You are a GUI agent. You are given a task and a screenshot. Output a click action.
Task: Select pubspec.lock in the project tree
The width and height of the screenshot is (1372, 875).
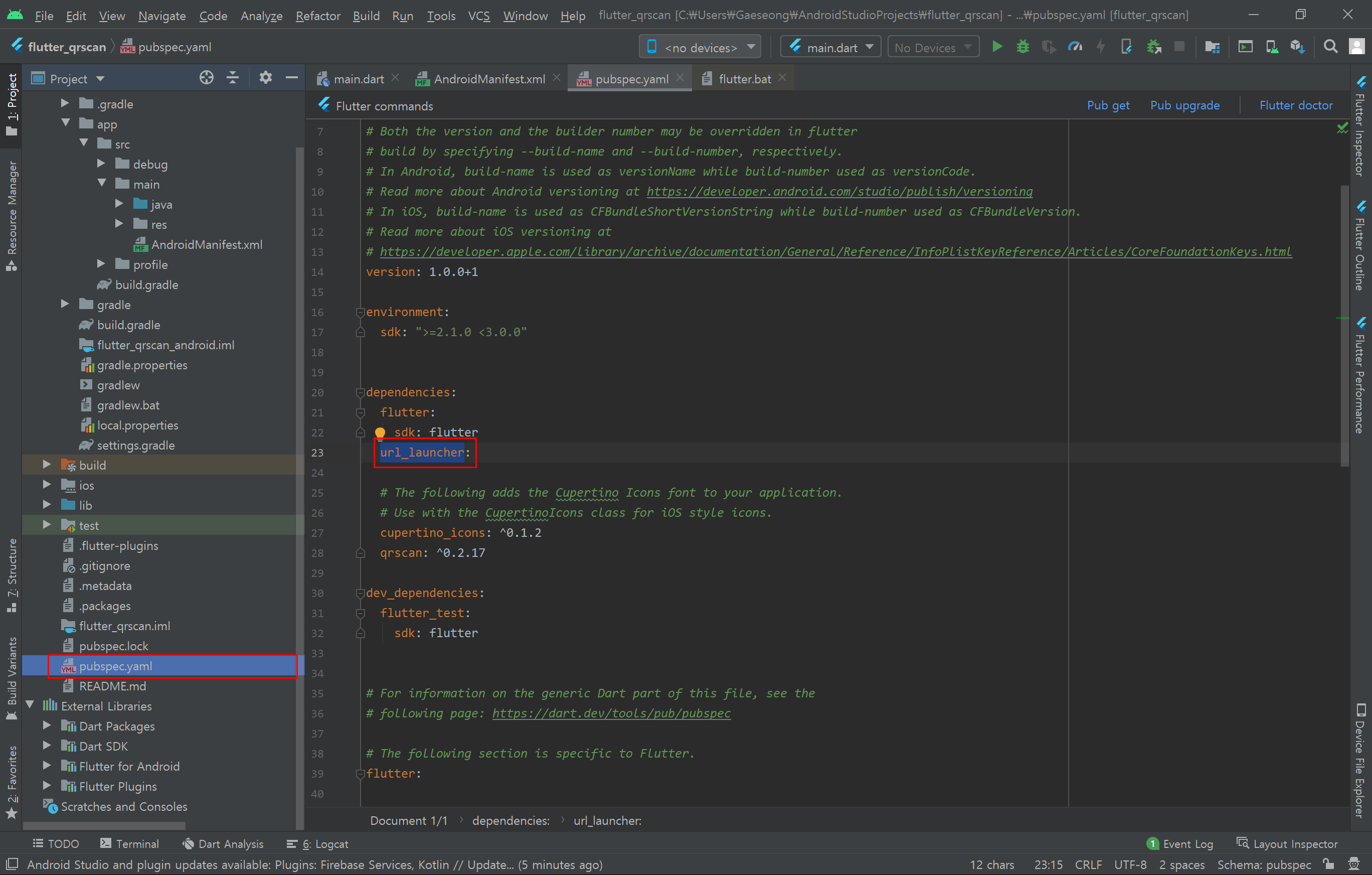pos(113,646)
